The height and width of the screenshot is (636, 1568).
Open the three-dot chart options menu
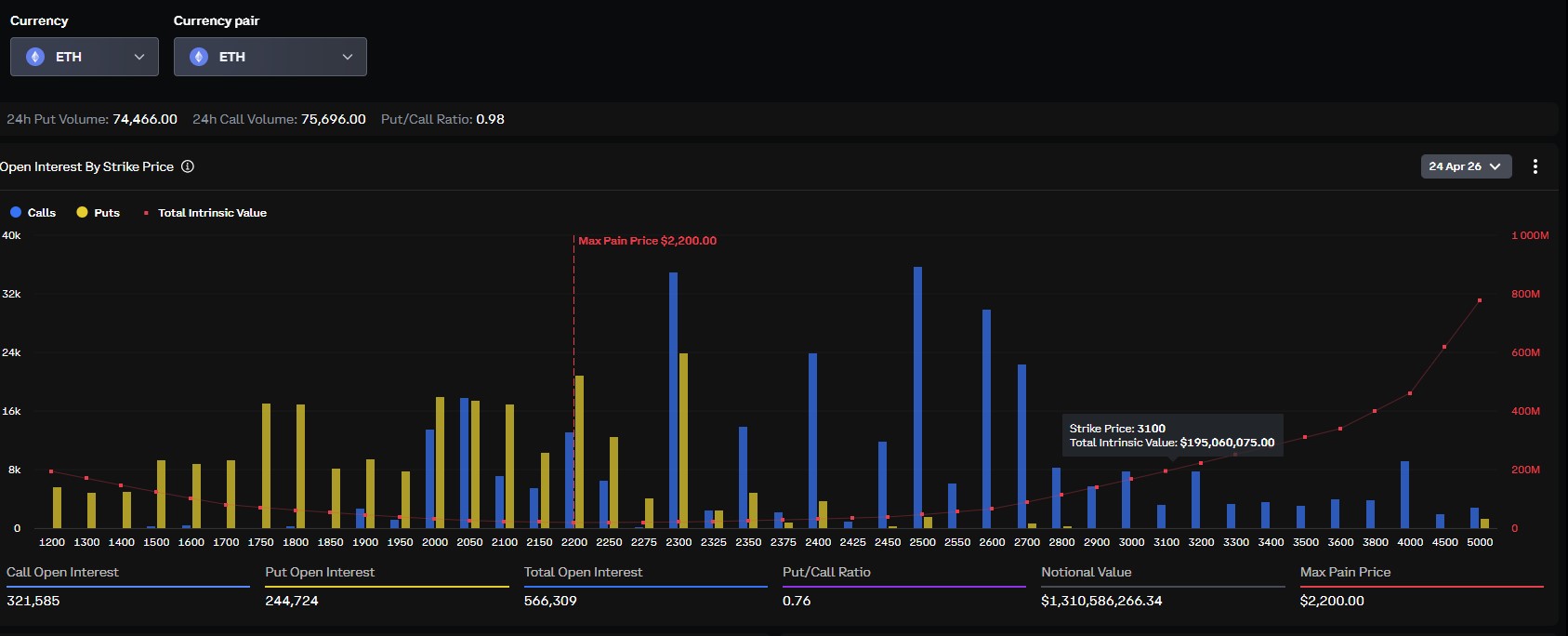(x=1535, y=166)
